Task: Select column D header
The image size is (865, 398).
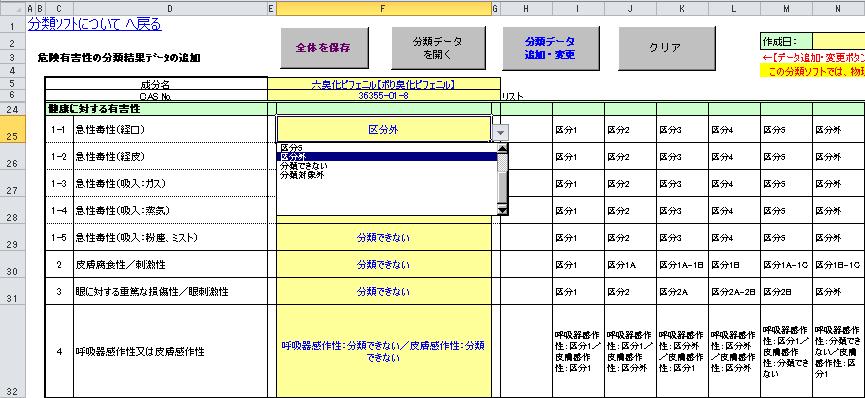Action: (170, 8)
